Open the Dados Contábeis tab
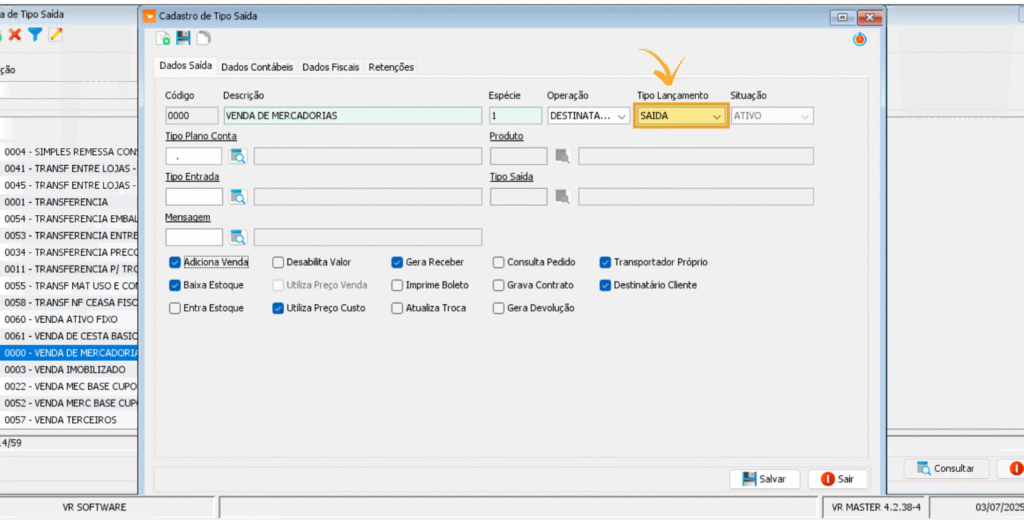The width and height of the screenshot is (1024, 523). 257,67
